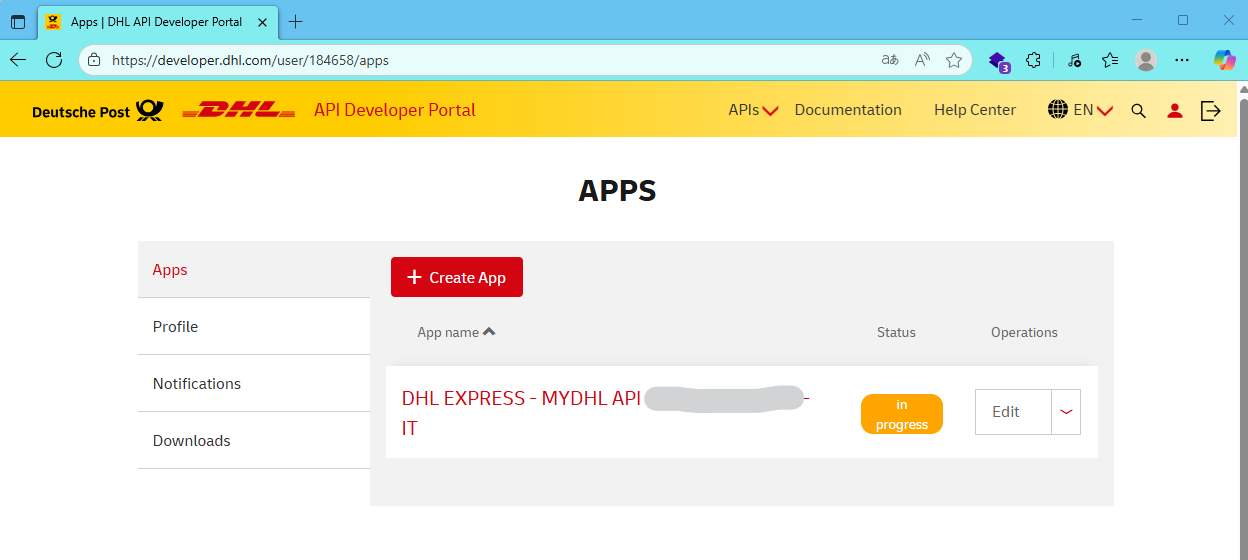1248x560 pixels.
Task: Click the APPS page heading
Action: pyautogui.click(x=617, y=191)
